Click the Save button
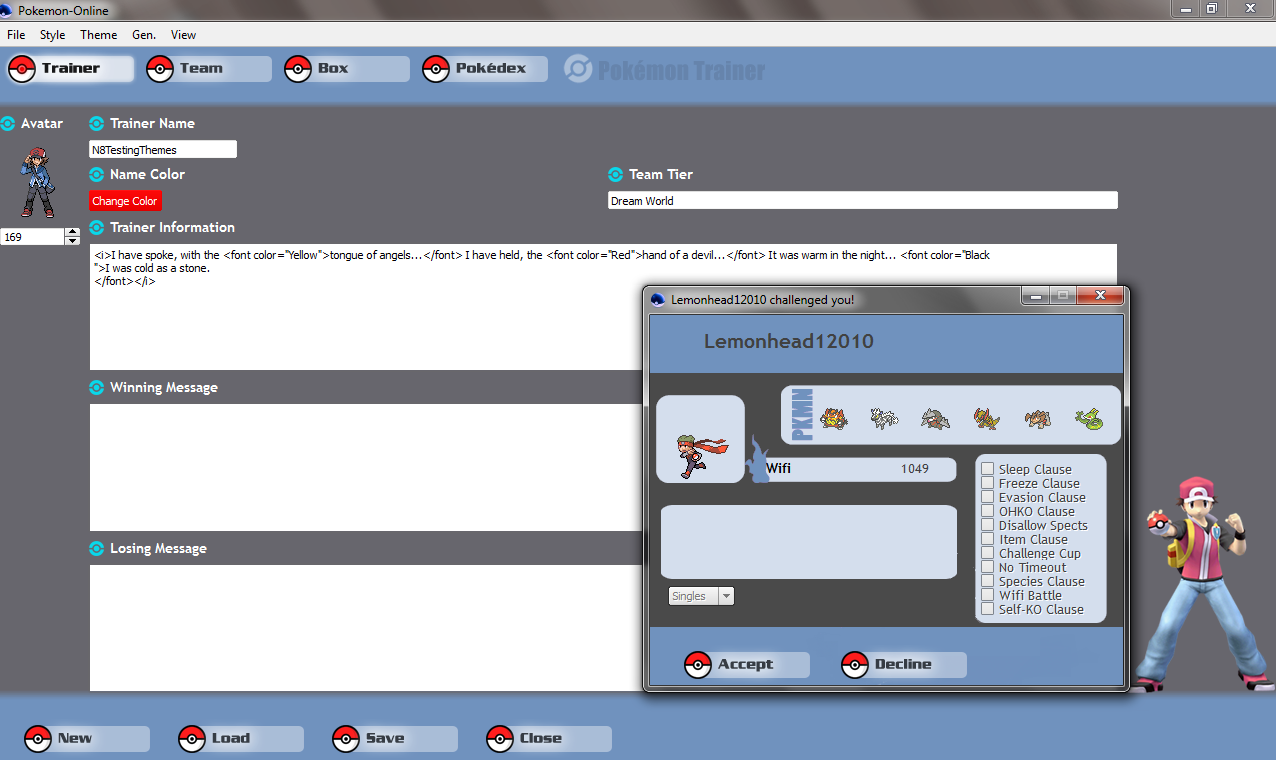 (x=394, y=739)
